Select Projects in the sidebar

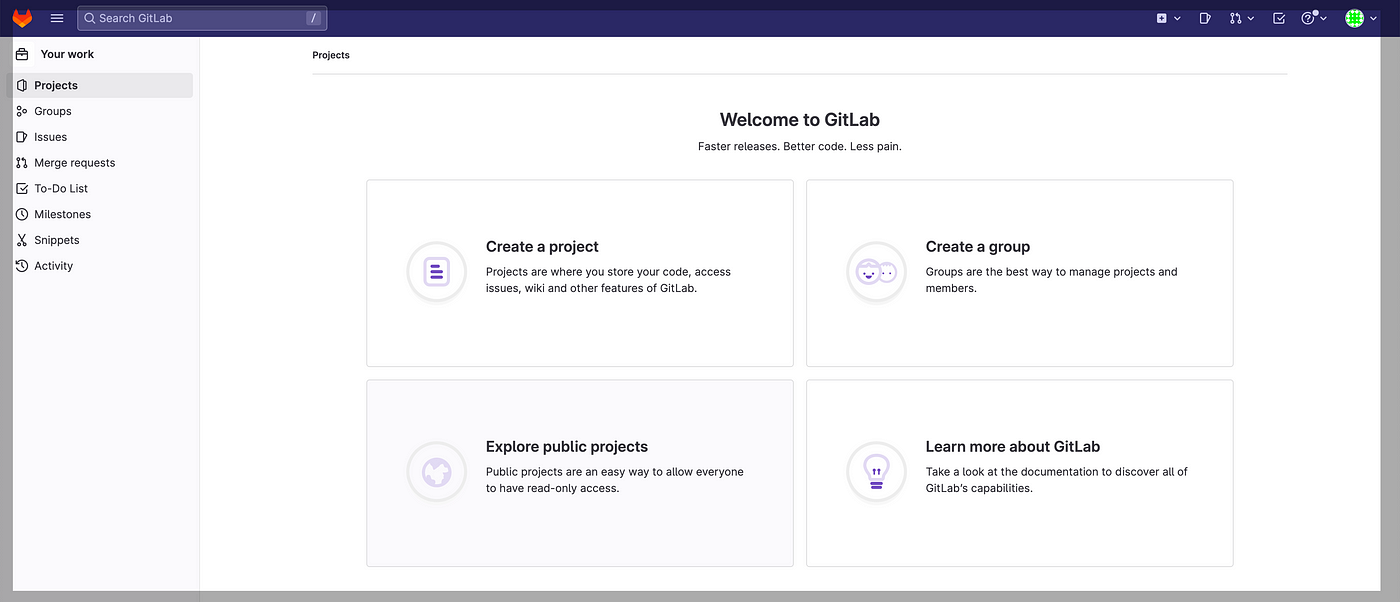[x=100, y=85]
